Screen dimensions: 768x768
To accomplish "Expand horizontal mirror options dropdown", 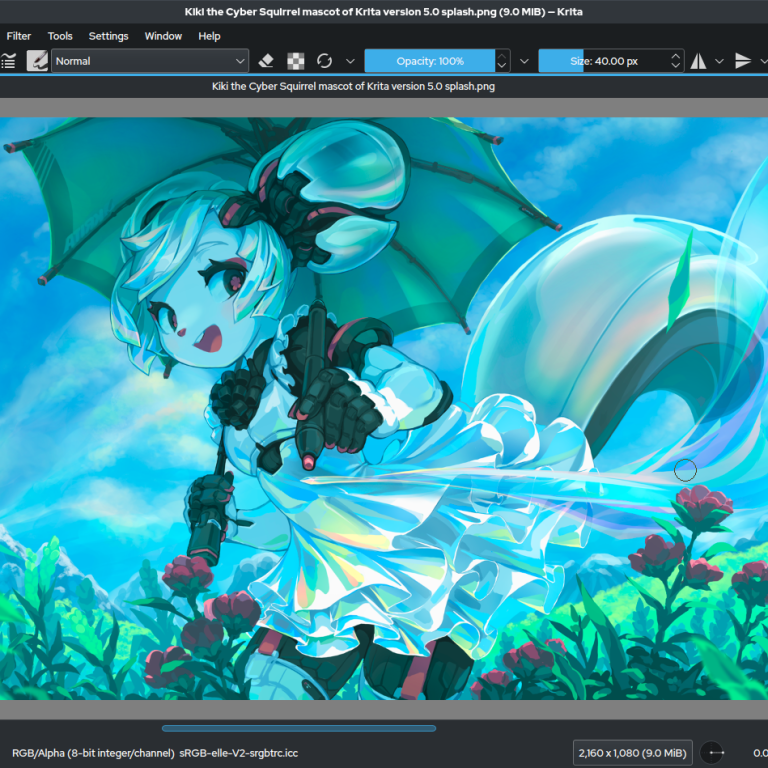I will point(720,61).
